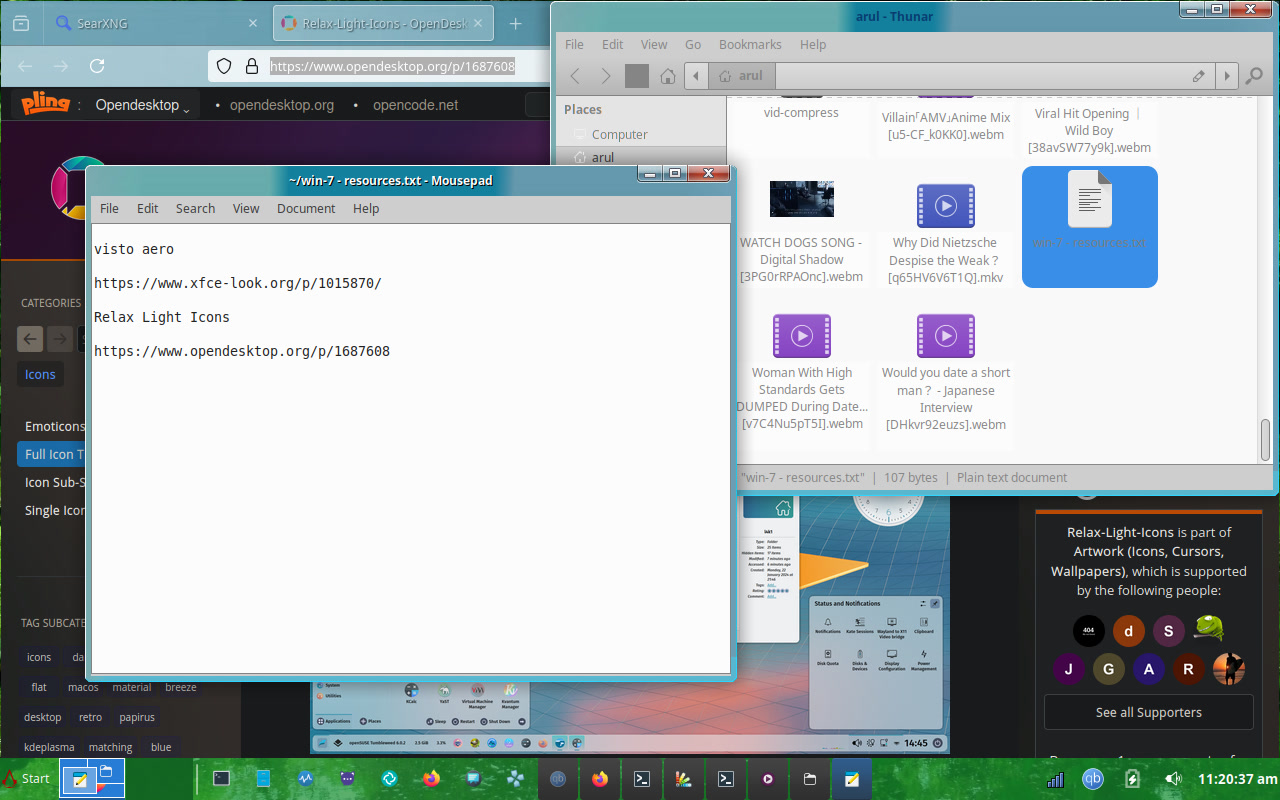Click the Start menu button

(27, 778)
